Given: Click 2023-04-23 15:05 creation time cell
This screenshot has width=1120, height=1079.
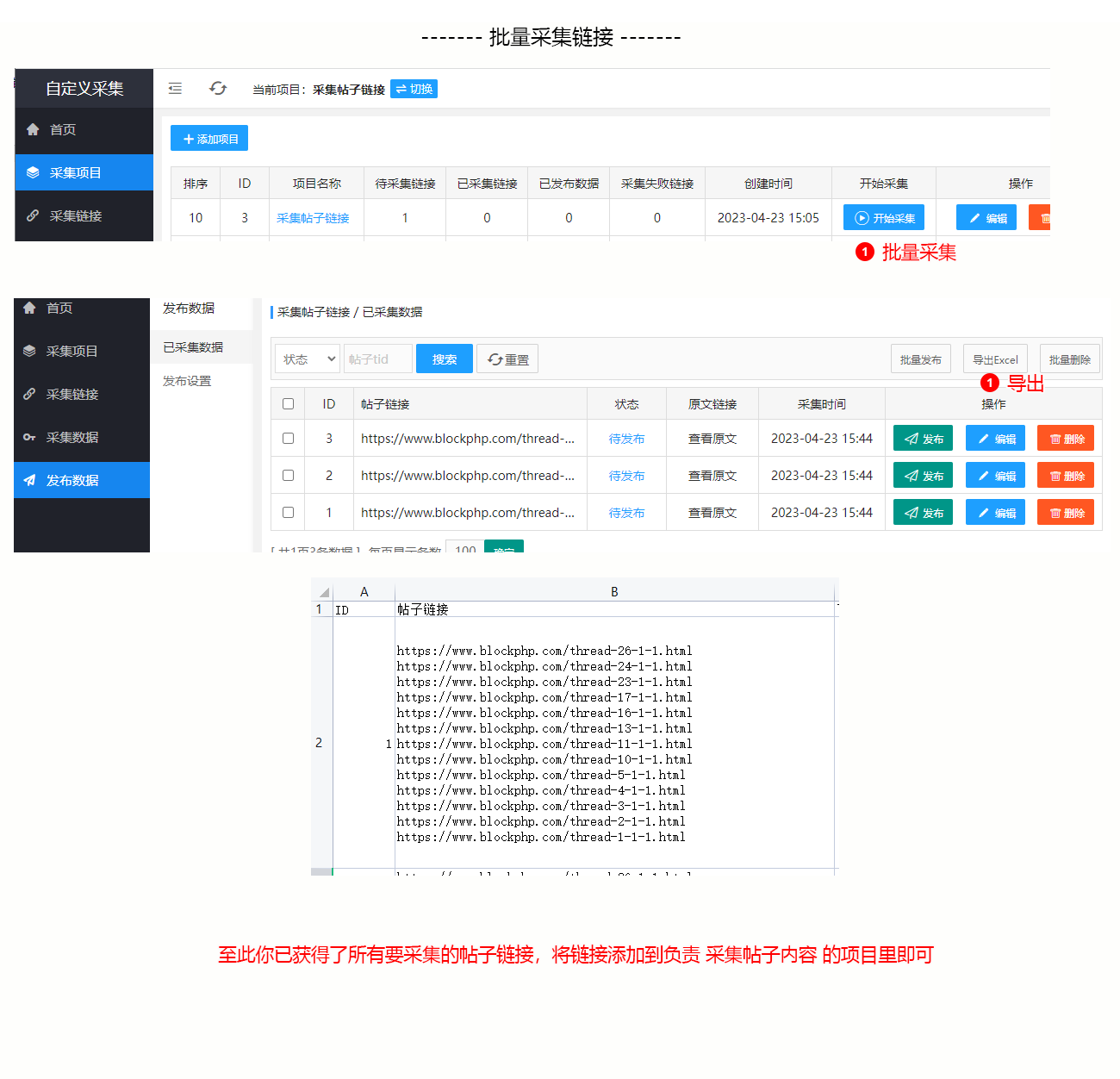Looking at the screenshot, I should coord(768,218).
